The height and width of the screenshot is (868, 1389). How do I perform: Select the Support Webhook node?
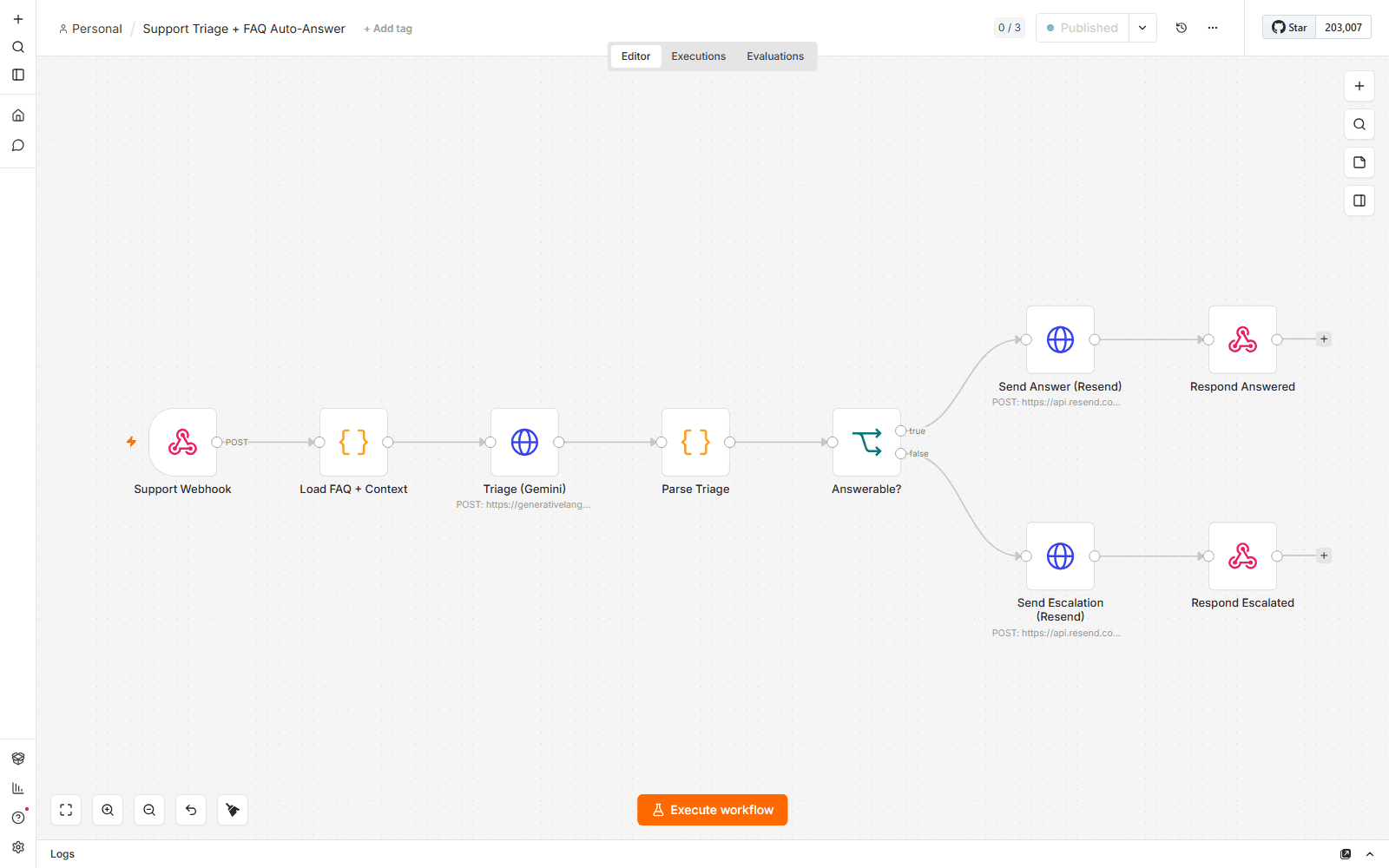182,442
